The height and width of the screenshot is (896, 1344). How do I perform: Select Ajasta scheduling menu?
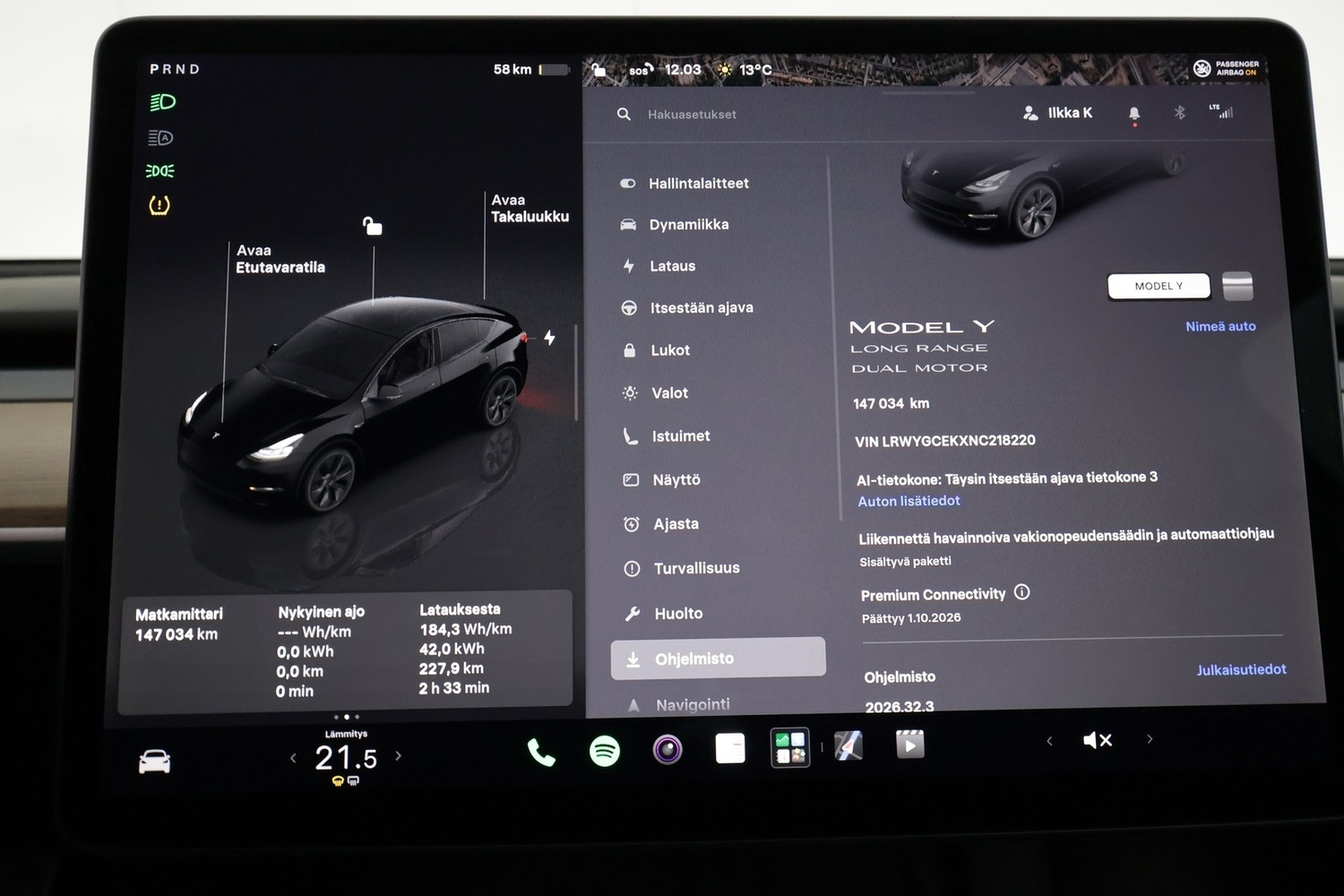[x=661, y=524]
